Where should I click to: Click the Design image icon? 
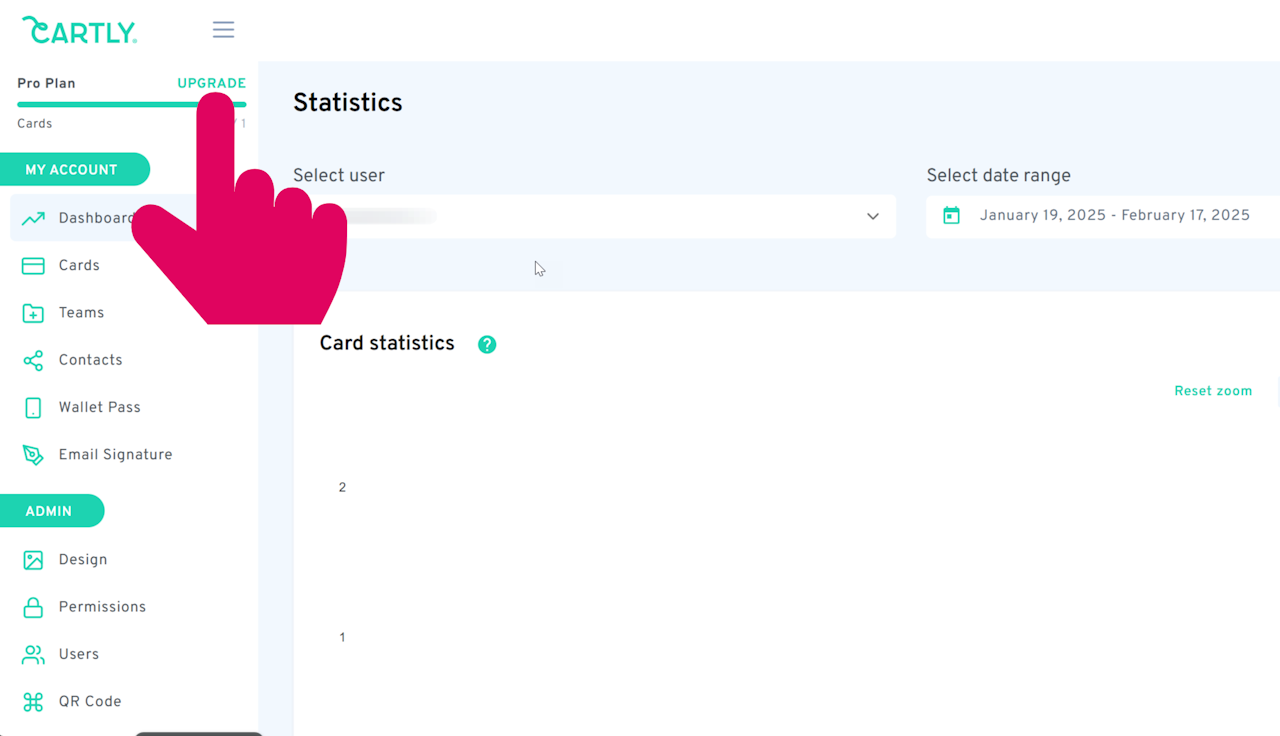33,560
